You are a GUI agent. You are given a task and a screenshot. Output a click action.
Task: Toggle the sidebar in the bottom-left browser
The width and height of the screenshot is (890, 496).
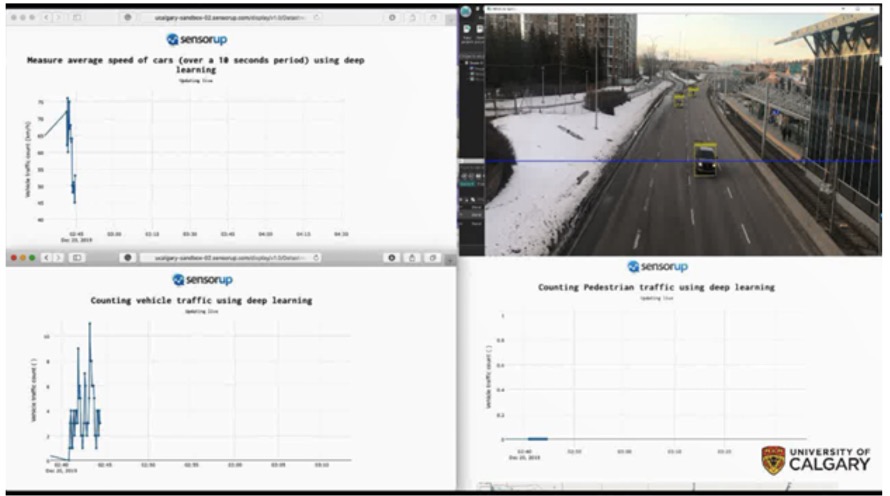[x=77, y=257]
